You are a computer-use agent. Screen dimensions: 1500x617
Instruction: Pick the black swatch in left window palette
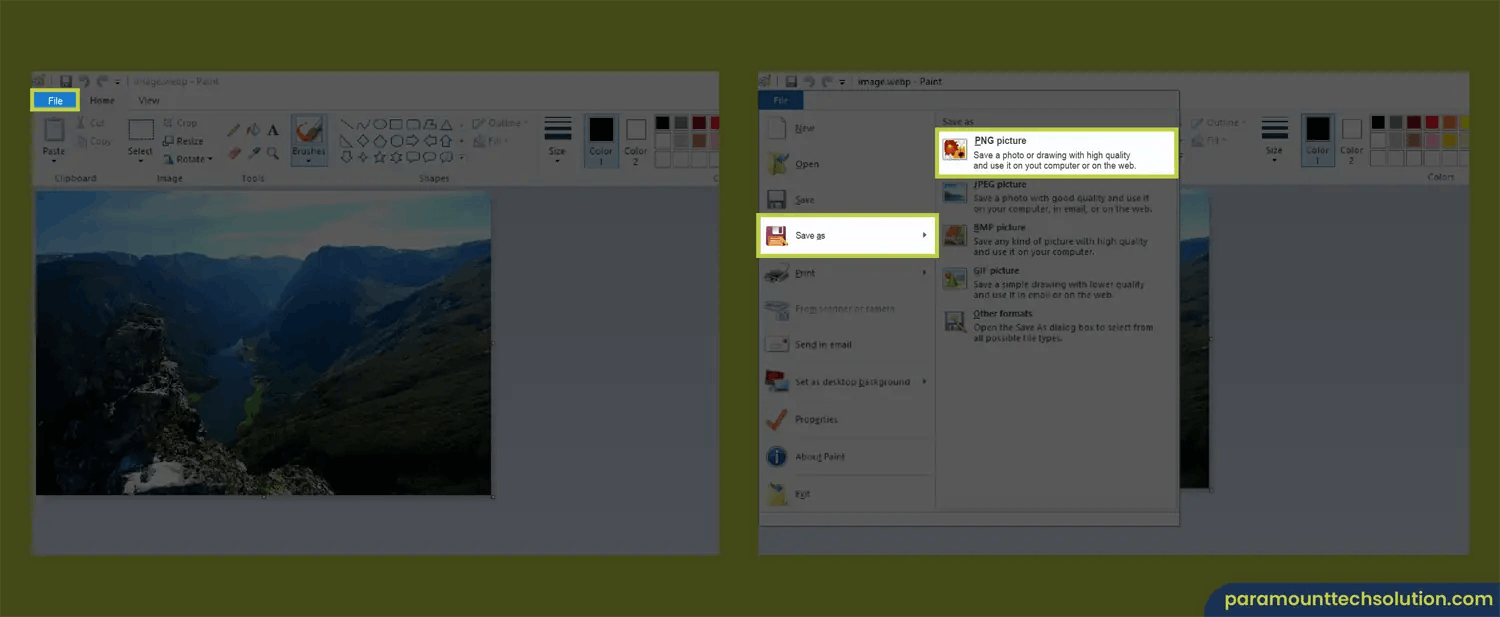tap(662, 123)
